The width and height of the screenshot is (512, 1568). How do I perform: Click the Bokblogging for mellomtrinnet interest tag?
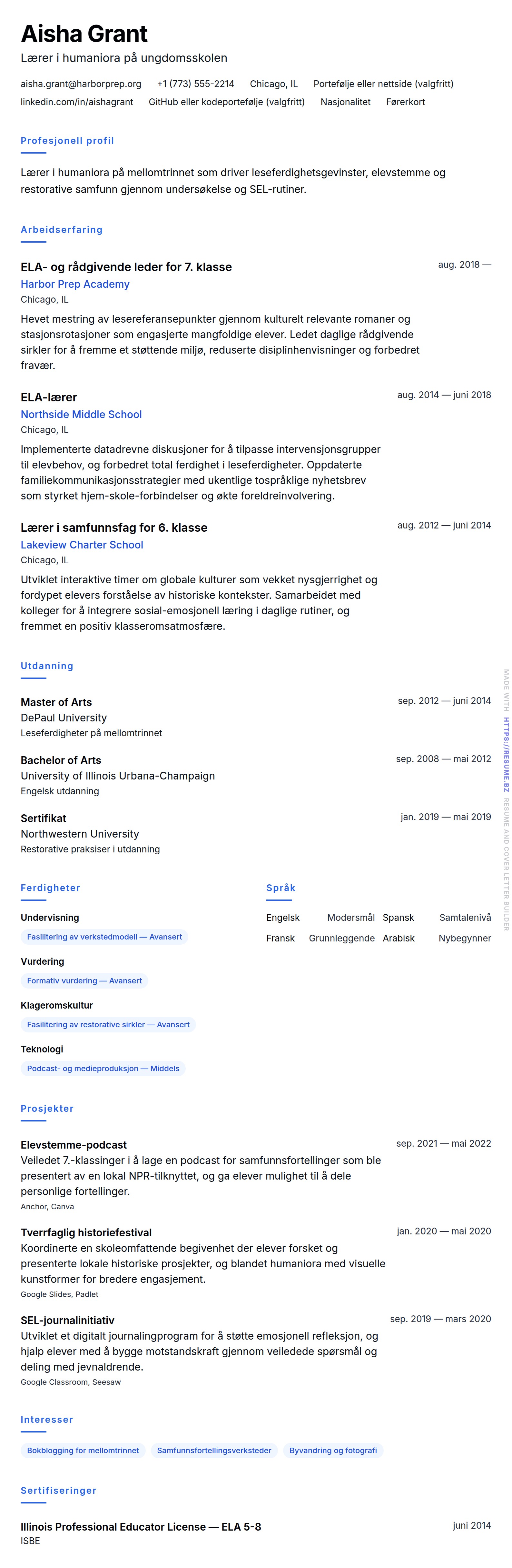pyautogui.click(x=83, y=1451)
